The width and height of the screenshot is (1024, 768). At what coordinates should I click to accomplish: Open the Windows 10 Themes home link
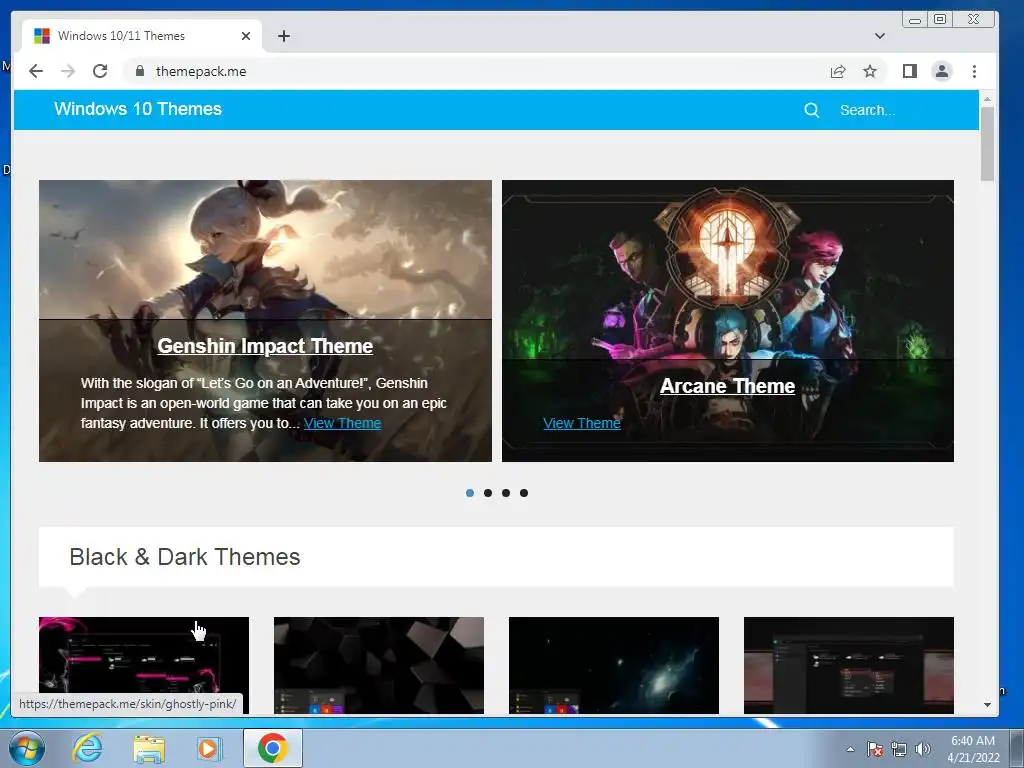(138, 109)
